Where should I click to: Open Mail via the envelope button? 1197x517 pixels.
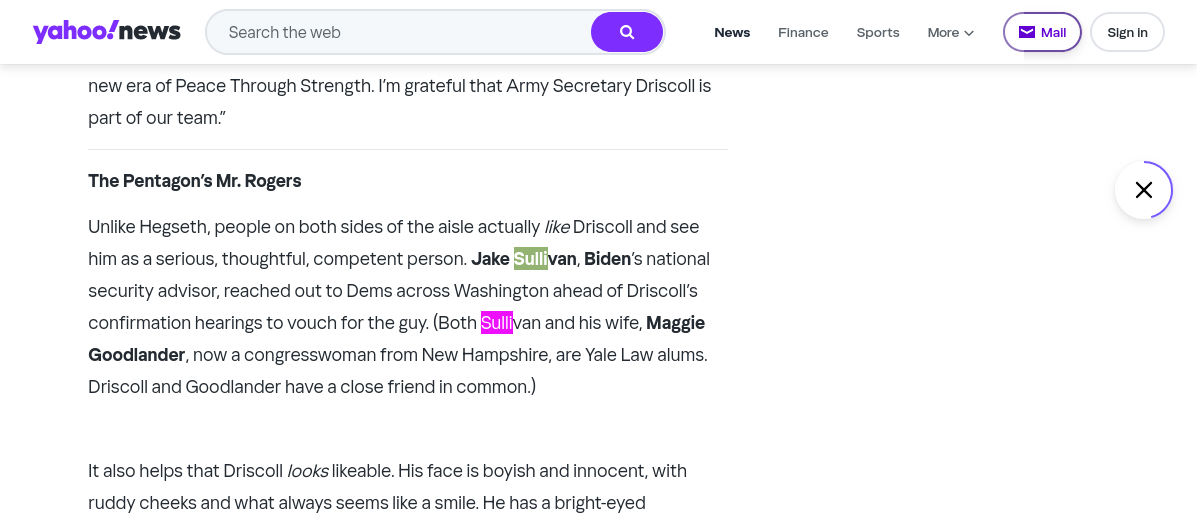point(1041,32)
